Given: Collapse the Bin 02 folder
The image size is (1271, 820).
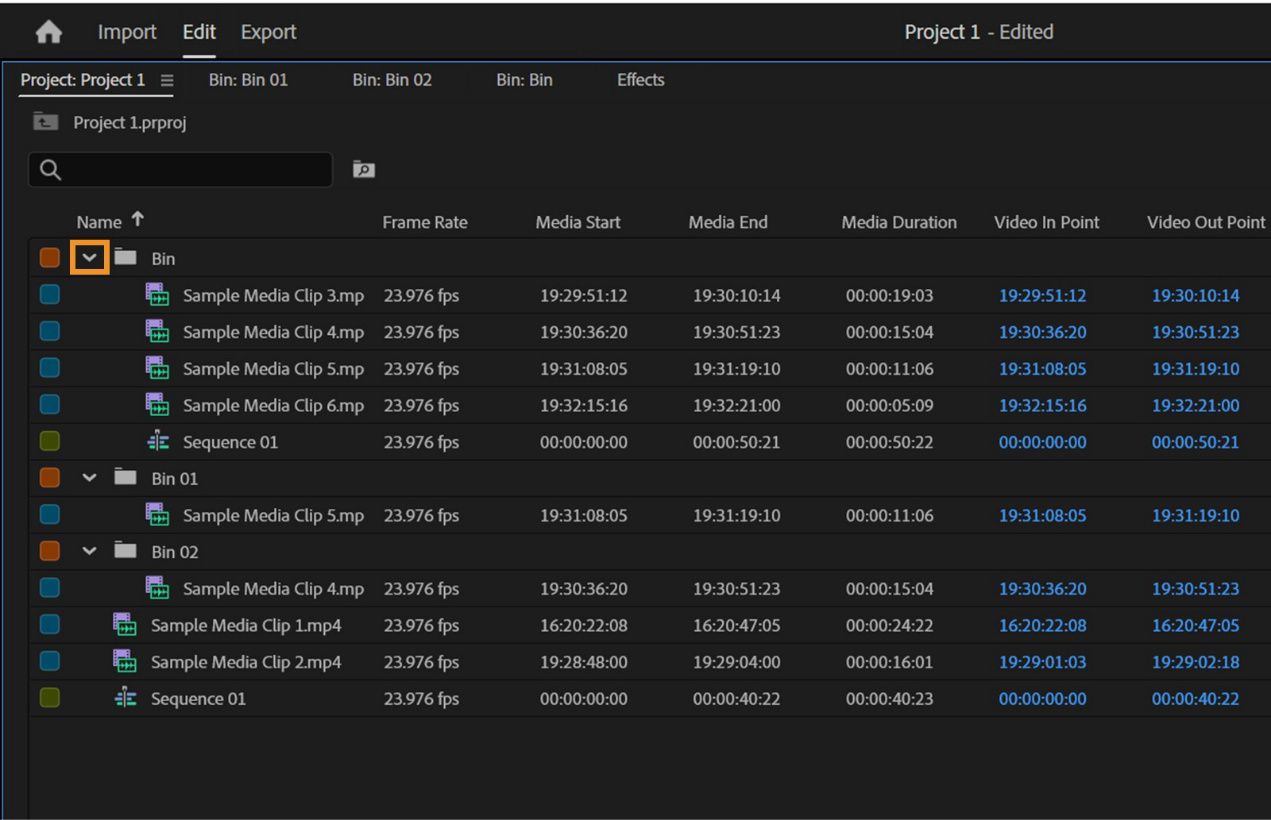Looking at the screenshot, I should click(x=90, y=552).
